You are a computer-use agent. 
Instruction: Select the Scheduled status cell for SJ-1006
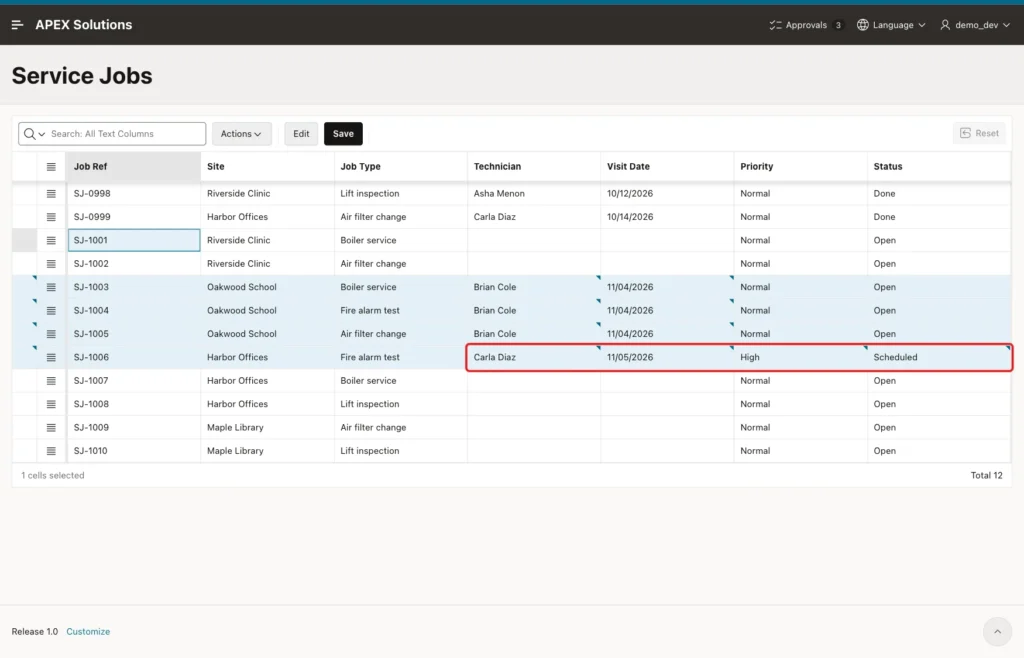pyautogui.click(x=939, y=358)
